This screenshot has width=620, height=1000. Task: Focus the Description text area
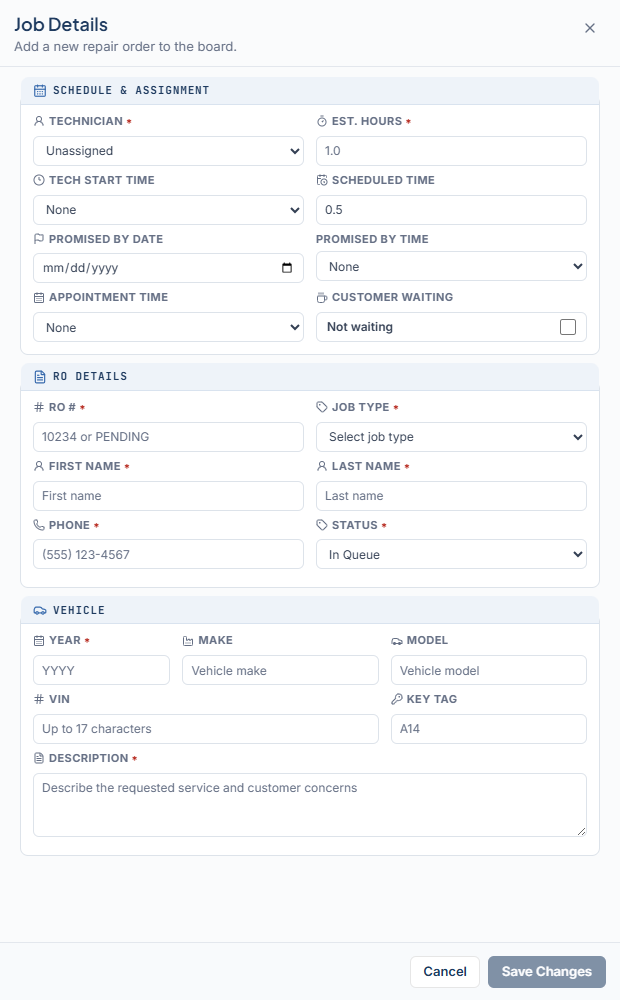[x=310, y=805]
